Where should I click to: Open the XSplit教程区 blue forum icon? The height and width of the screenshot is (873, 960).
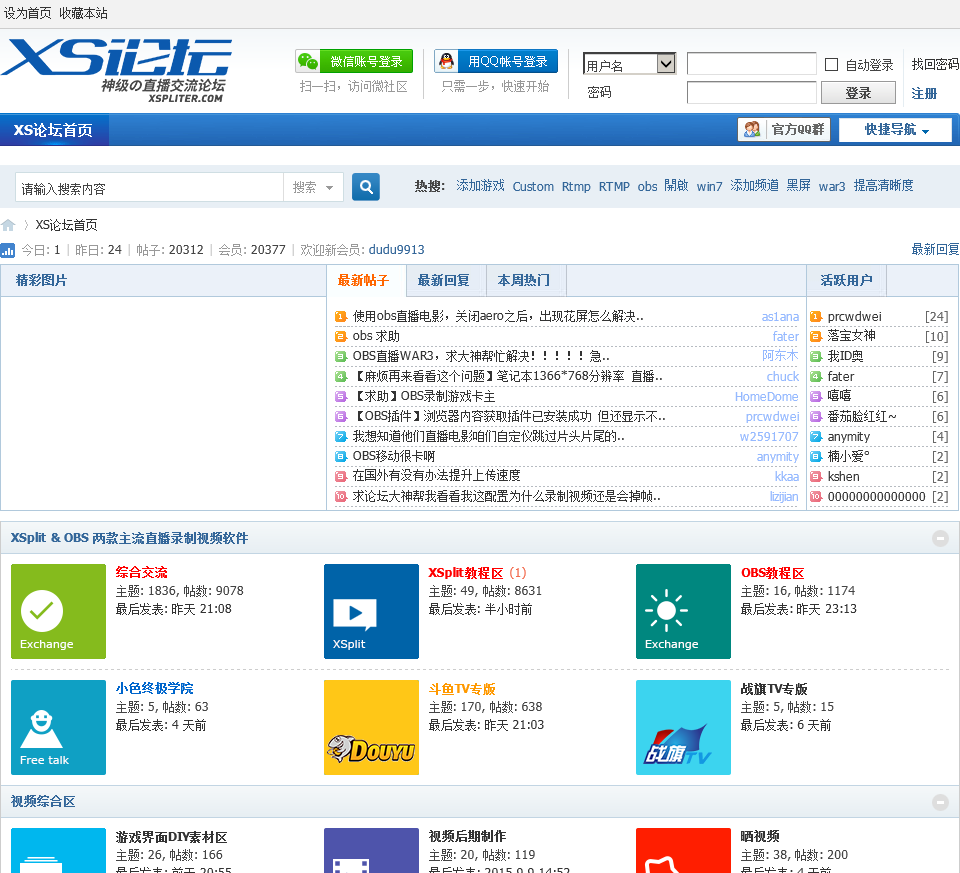tap(371, 611)
